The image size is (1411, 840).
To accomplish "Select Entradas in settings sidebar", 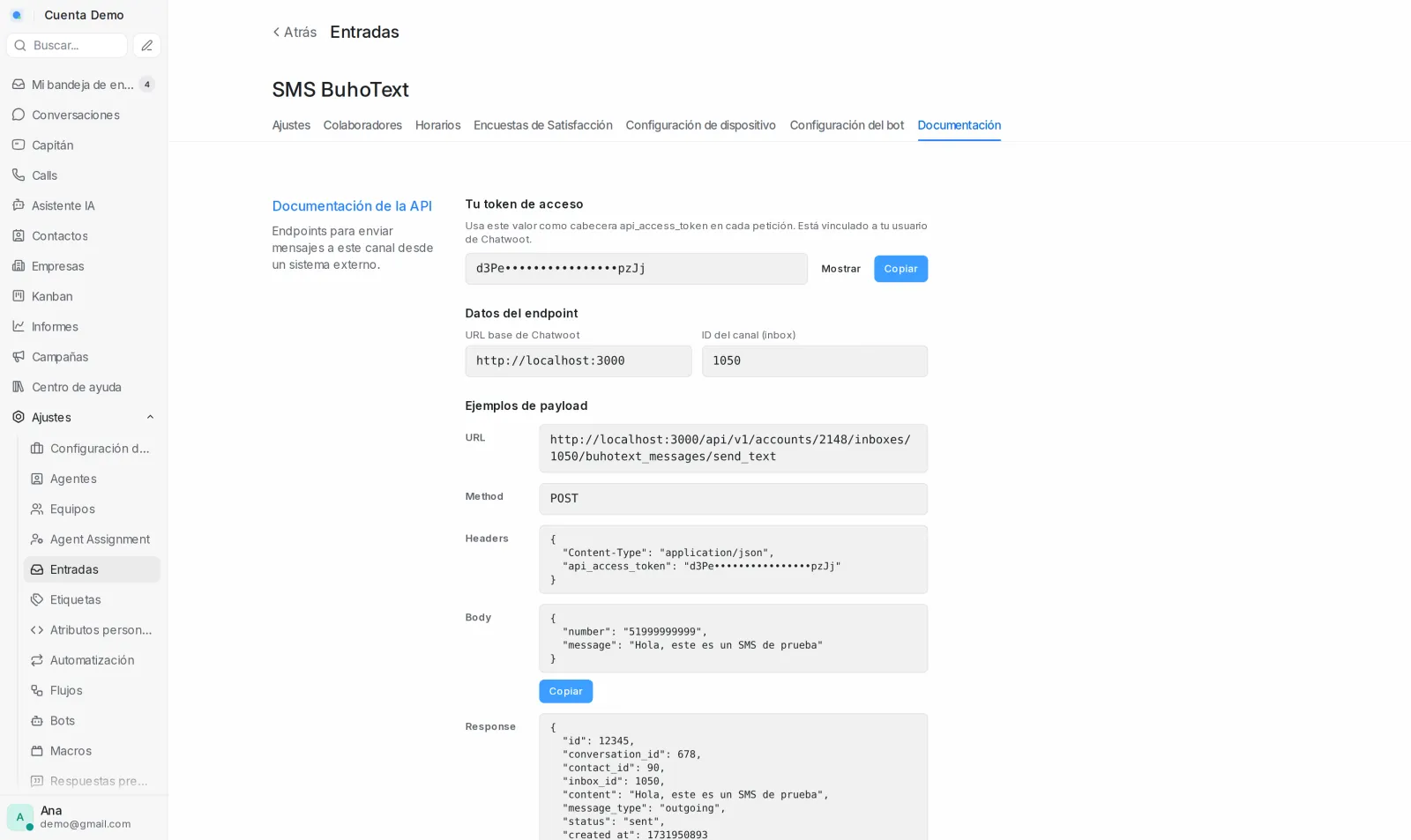I will (92, 569).
